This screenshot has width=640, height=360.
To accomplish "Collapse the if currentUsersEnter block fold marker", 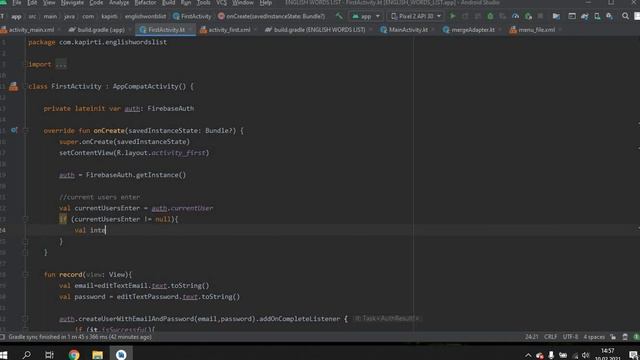I will tap(25, 219).
